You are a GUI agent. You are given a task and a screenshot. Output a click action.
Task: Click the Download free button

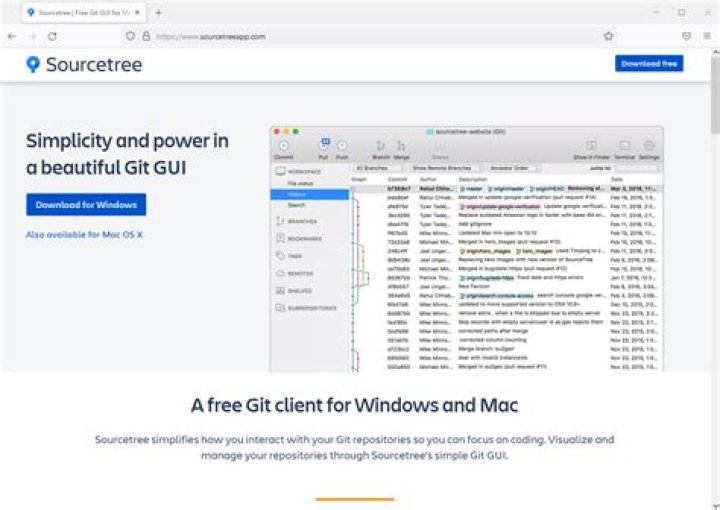[649, 63]
